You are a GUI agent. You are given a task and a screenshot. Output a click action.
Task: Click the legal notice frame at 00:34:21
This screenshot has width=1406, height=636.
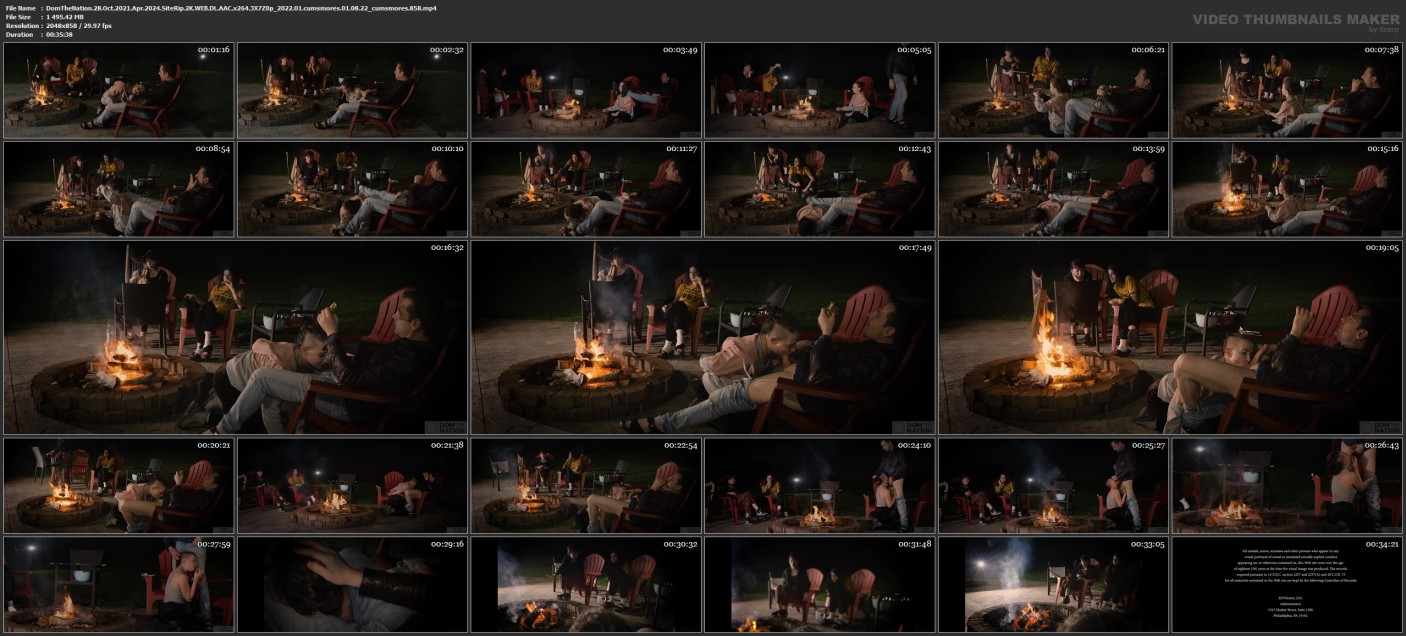click(x=1287, y=584)
